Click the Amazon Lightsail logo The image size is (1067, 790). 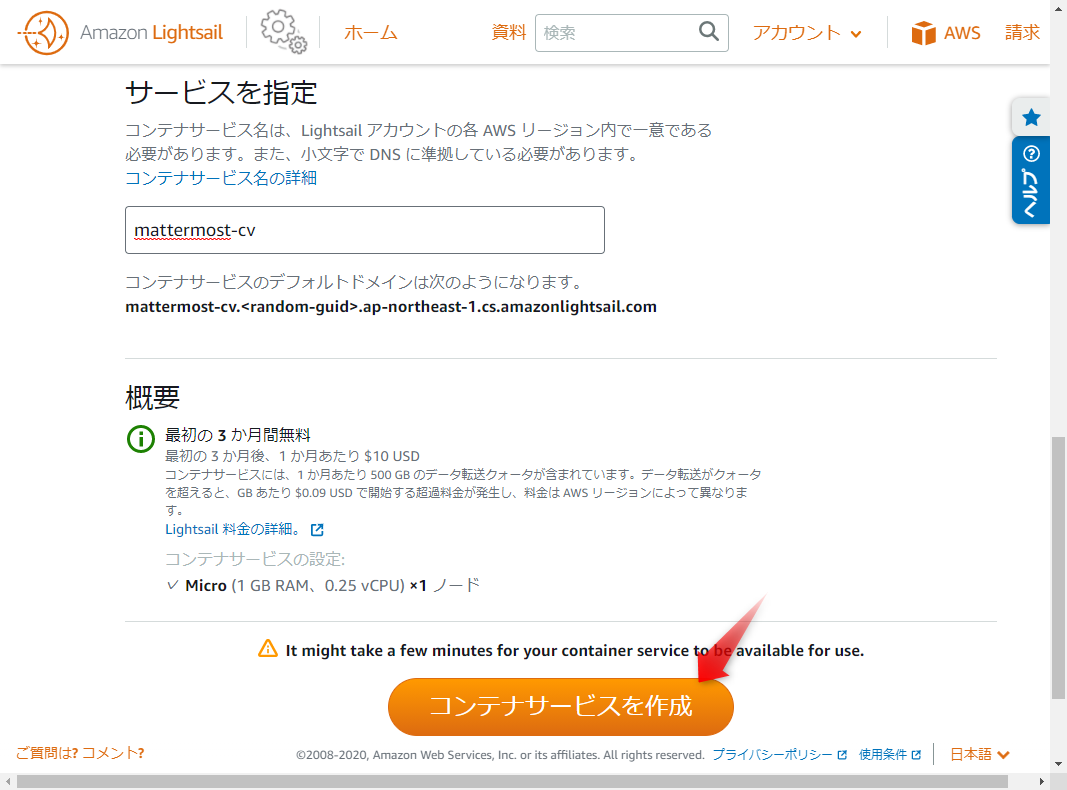[x=120, y=33]
